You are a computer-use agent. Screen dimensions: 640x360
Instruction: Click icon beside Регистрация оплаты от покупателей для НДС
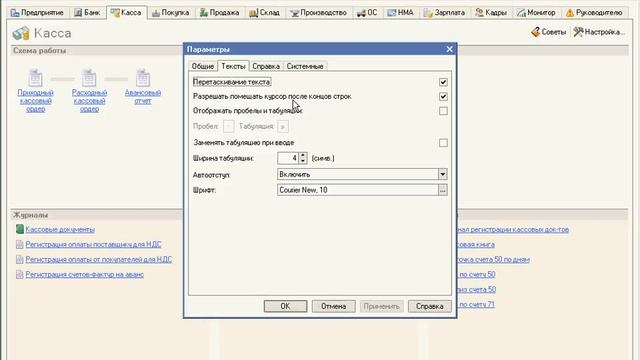[20, 260]
